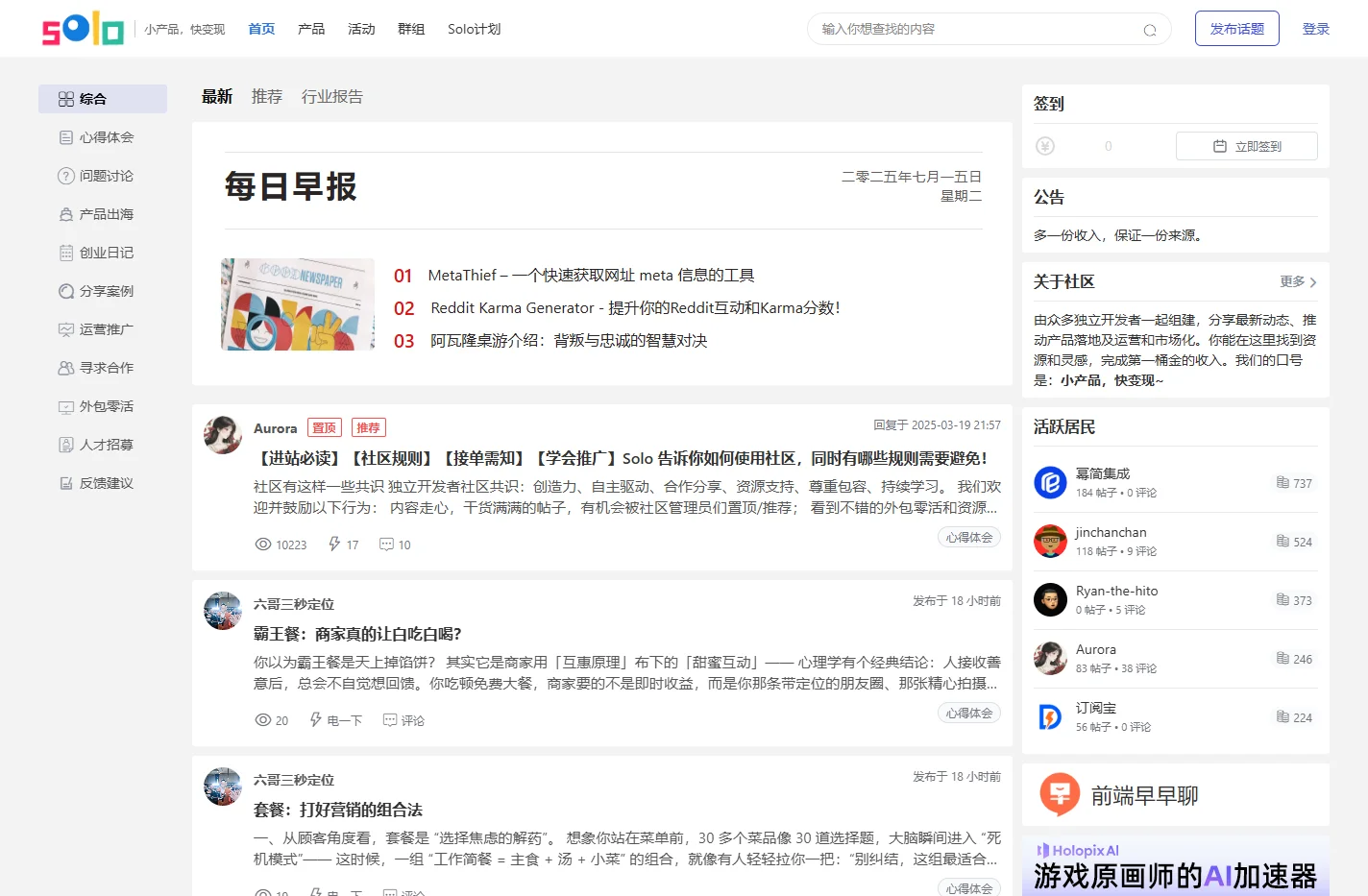
Task: Click the jinchanchan username in 活跃居民
Action: tap(1111, 532)
